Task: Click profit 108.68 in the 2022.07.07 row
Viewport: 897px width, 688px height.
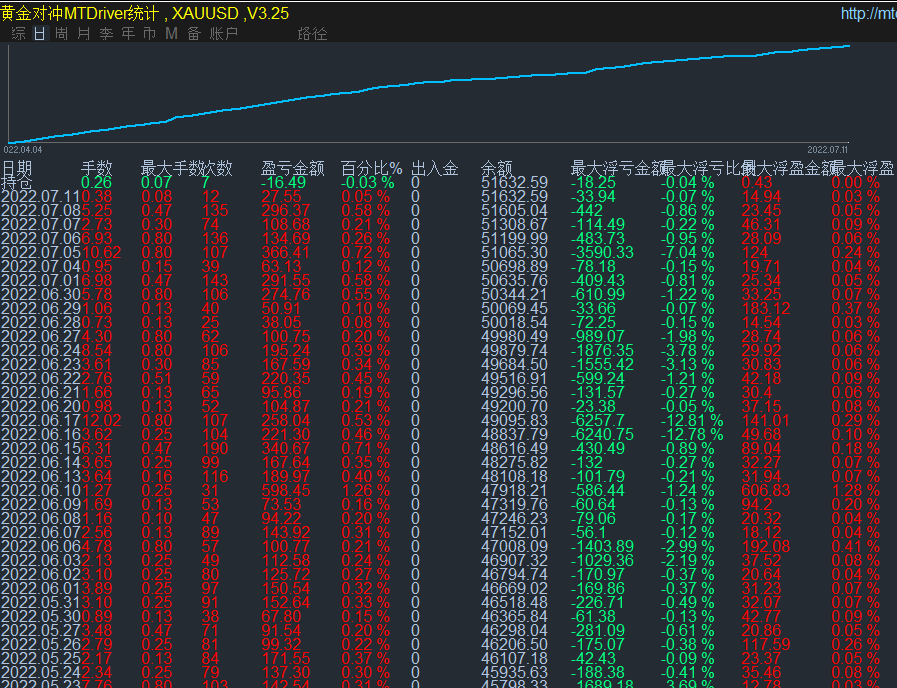Action: 285,225
